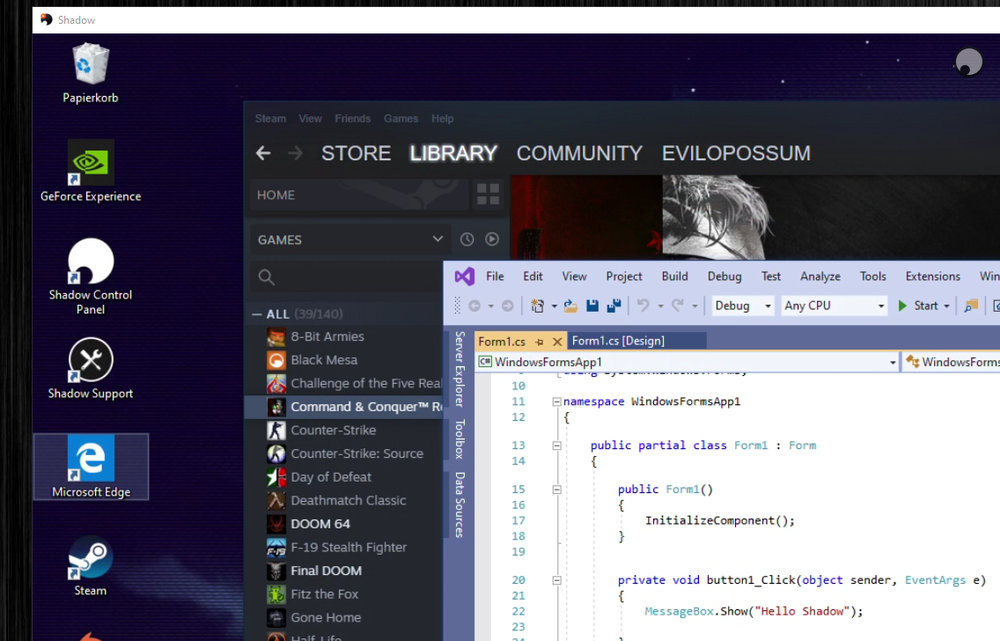This screenshot has width=1000, height=641.
Task: Collapse the button1_Click method code block
Action: pyautogui.click(x=557, y=580)
